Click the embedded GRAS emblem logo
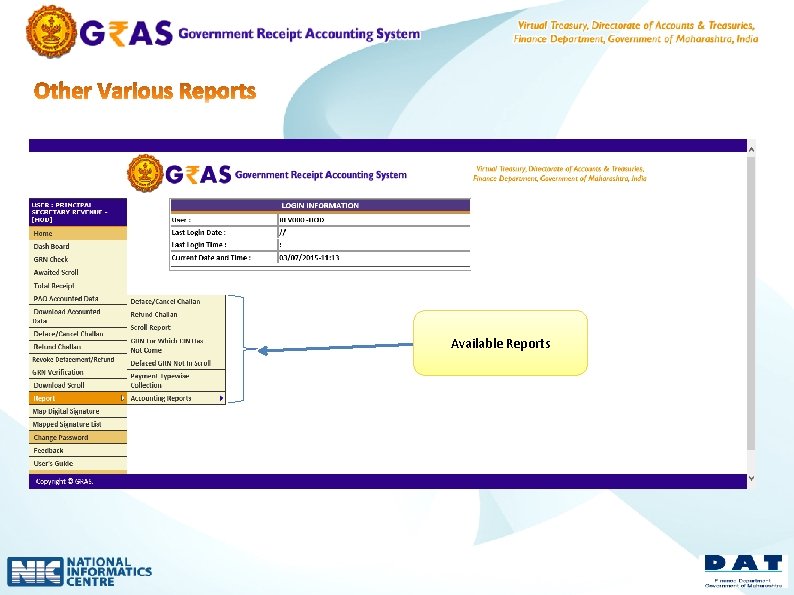The width and height of the screenshot is (794, 595). [x=145, y=174]
